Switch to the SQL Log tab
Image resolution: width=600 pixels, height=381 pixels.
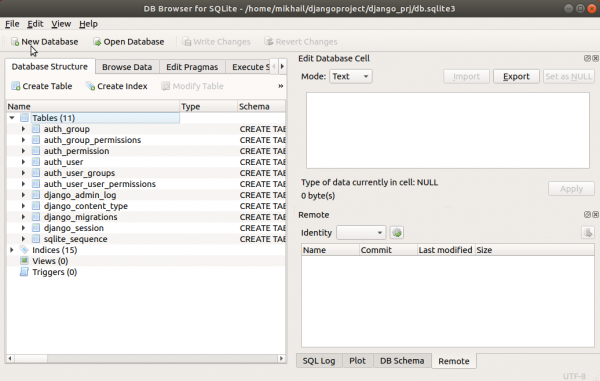(x=319, y=361)
